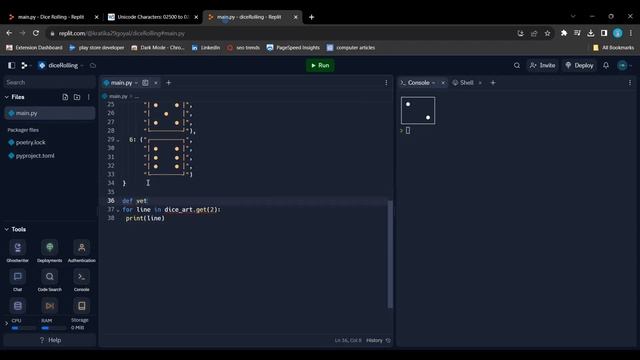Collapse the Tools section
The image size is (640, 360).
(7, 229)
